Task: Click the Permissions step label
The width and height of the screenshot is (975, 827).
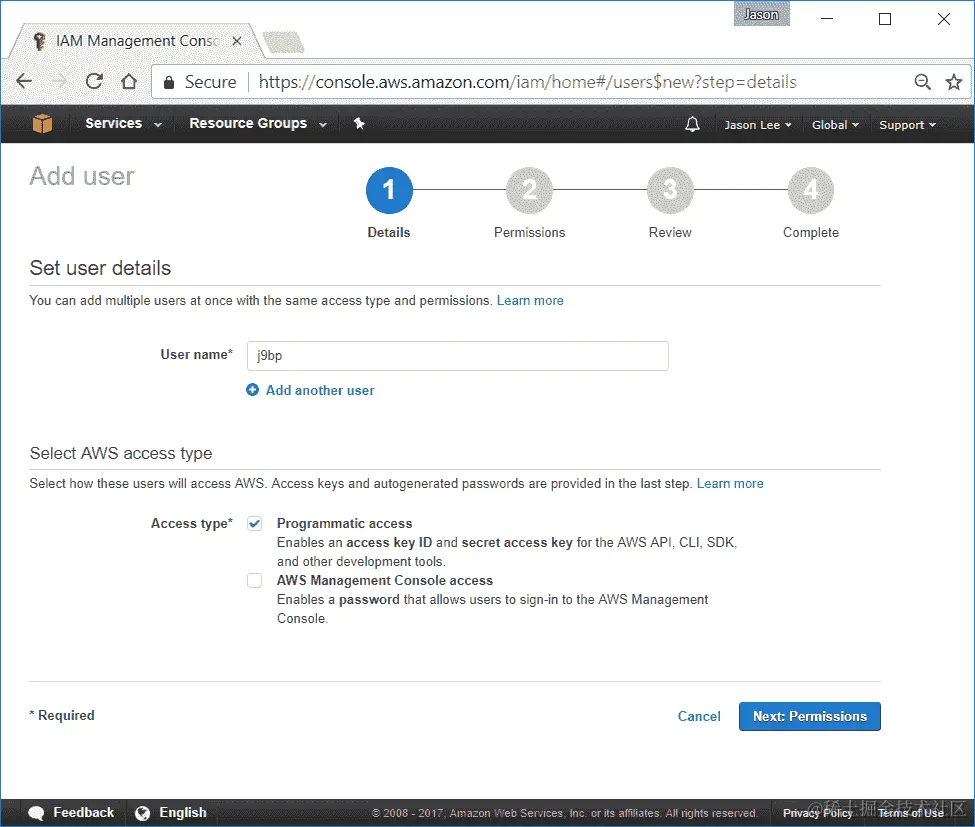Action: pyautogui.click(x=529, y=233)
